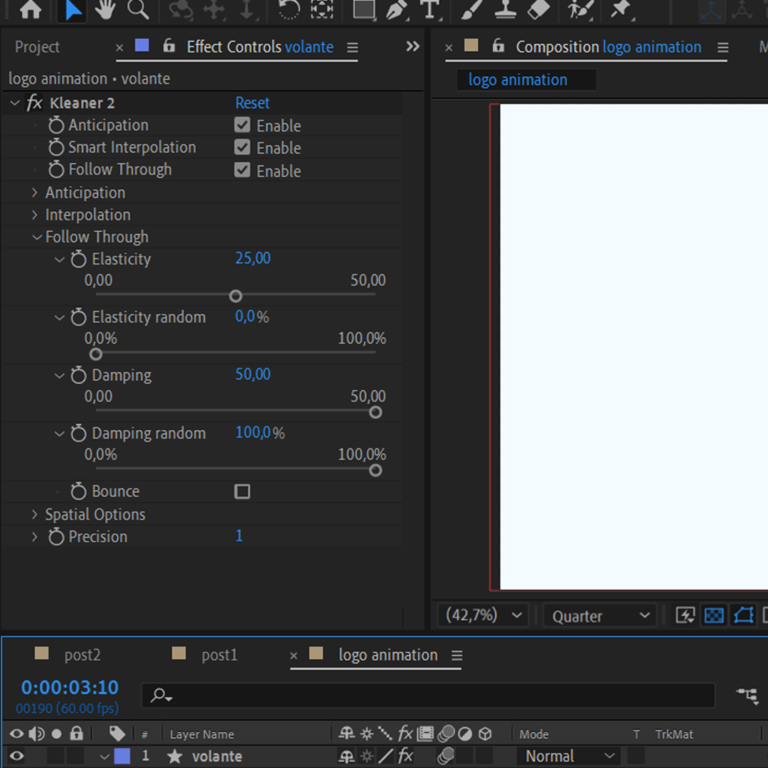Select the Zoom magnifier tool
This screenshot has width=768, height=768.
[138, 9]
